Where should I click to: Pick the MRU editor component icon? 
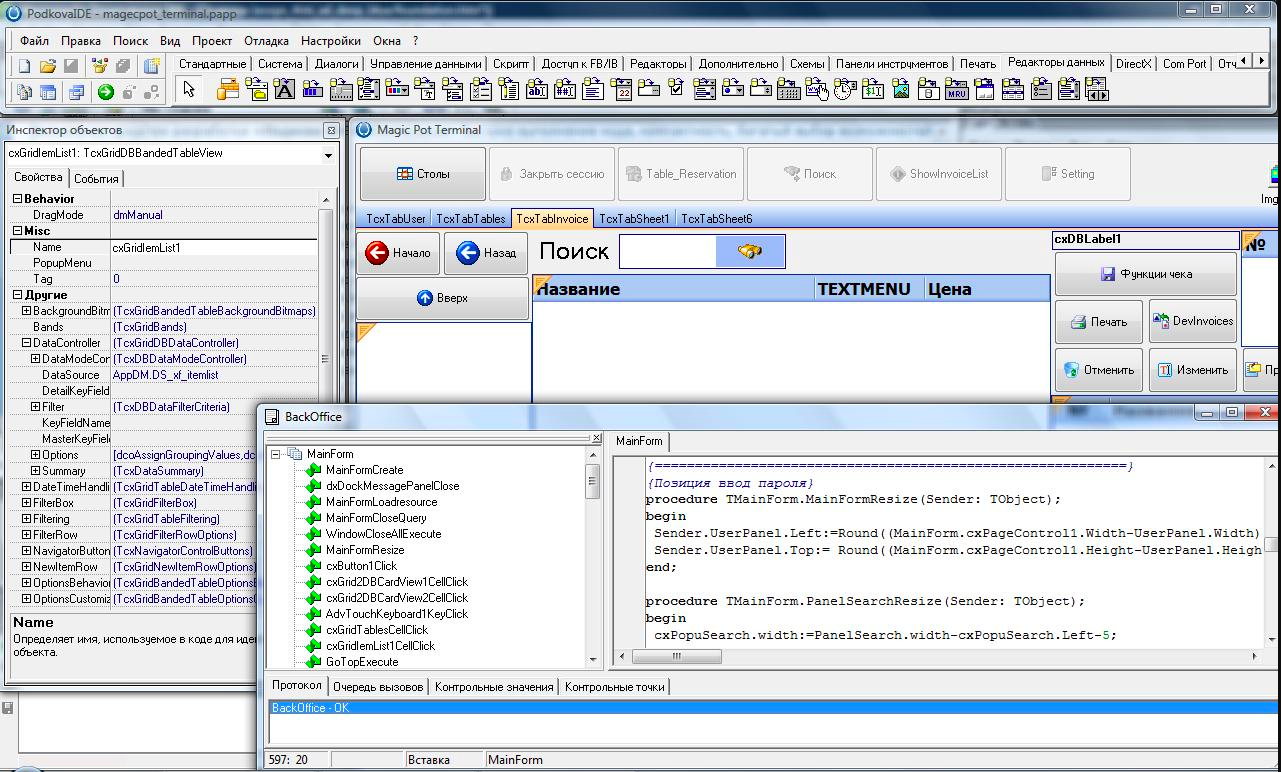tap(957, 91)
